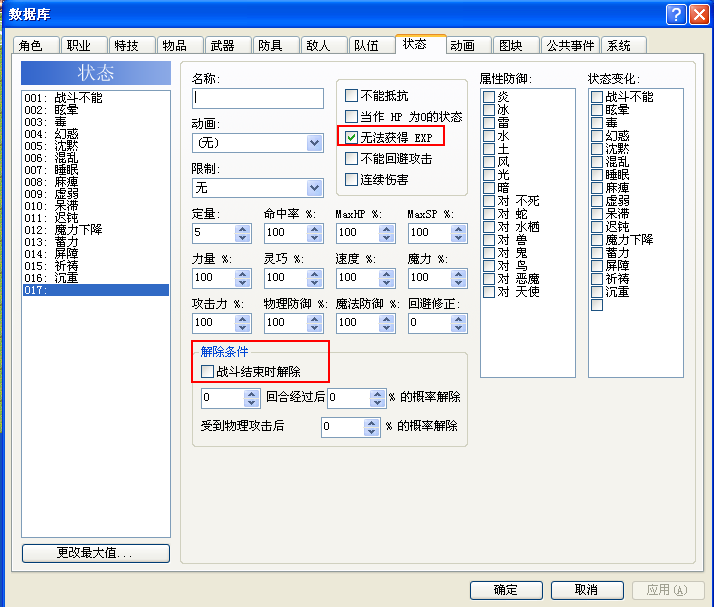Switch to the 系统 tab
The height and width of the screenshot is (607, 714).
tap(623, 46)
